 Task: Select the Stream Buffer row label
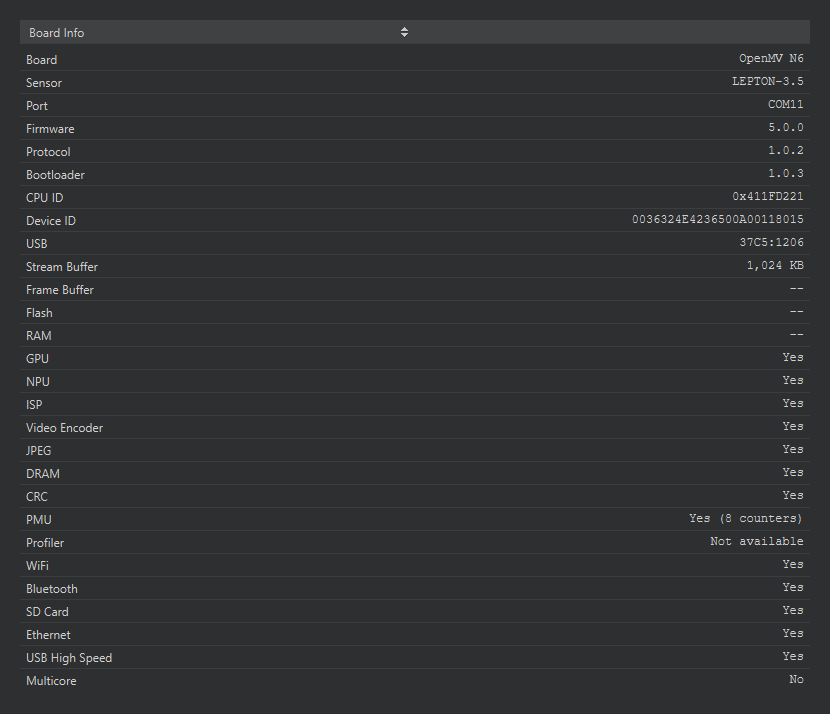pos(62,267)
